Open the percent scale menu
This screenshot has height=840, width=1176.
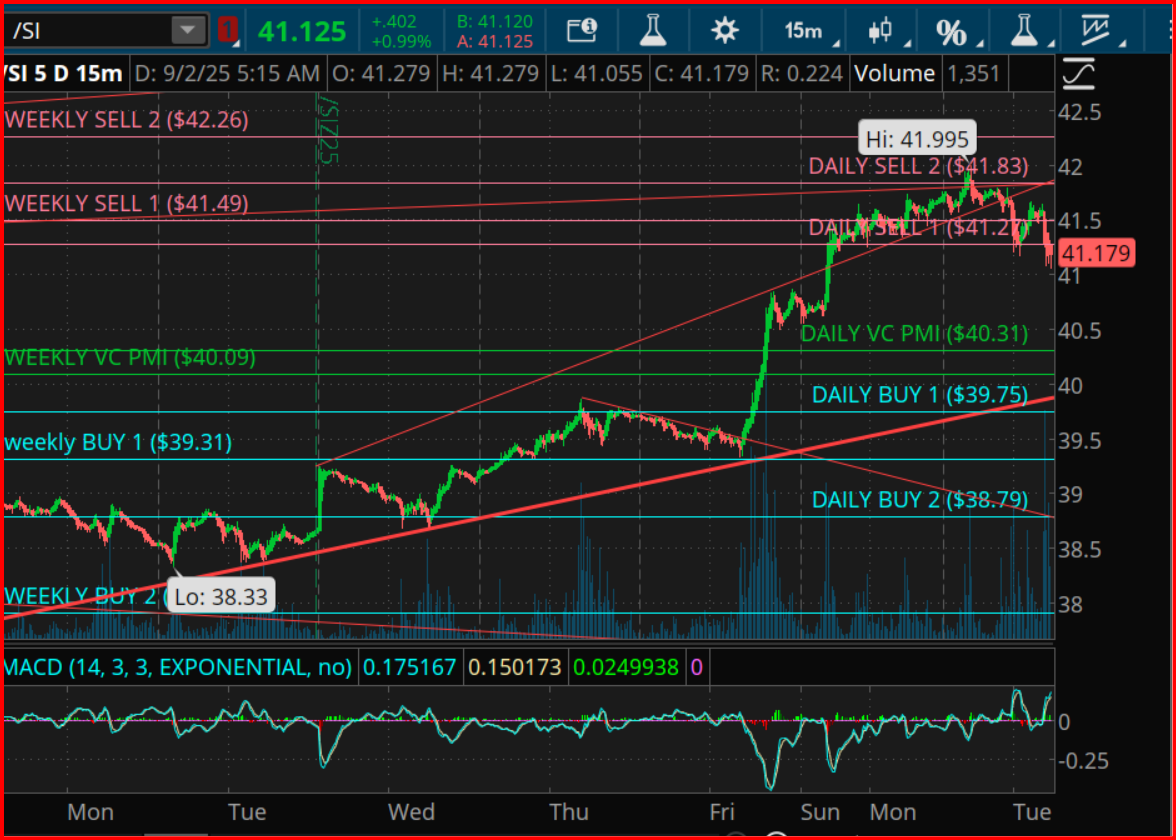(x=953, y=32)
